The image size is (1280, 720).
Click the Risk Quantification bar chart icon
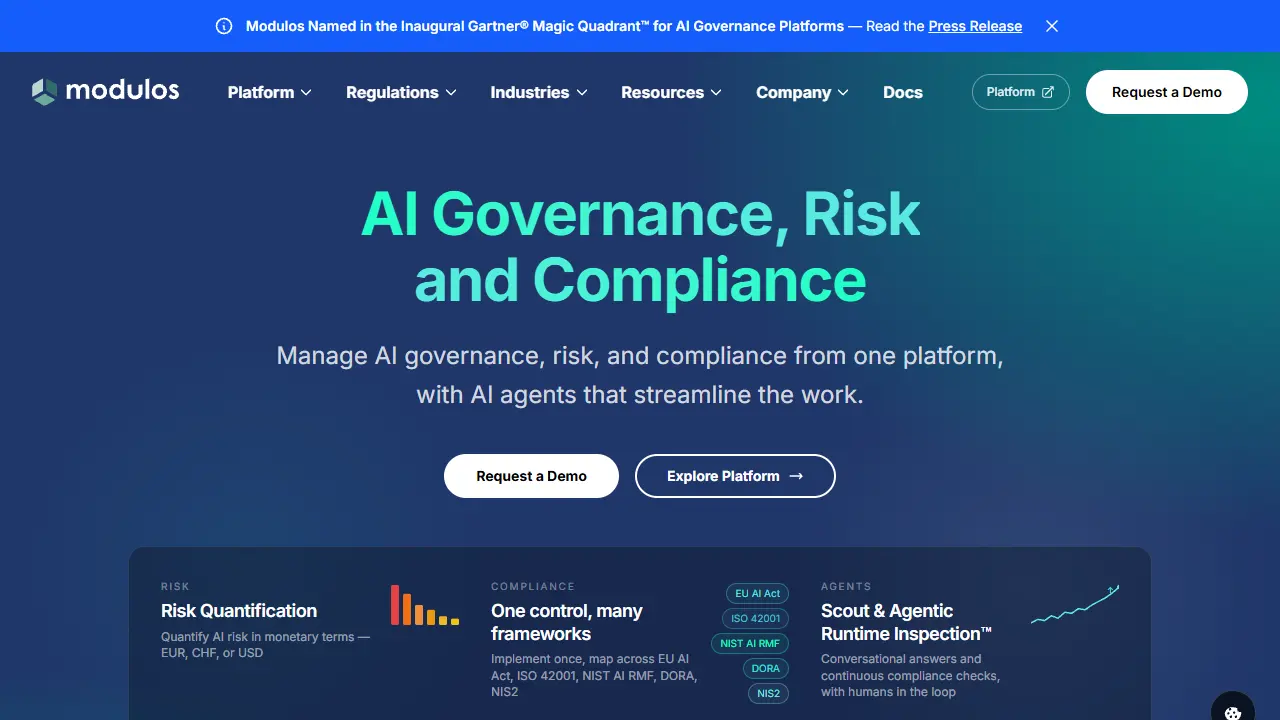(x=425, y=605)
